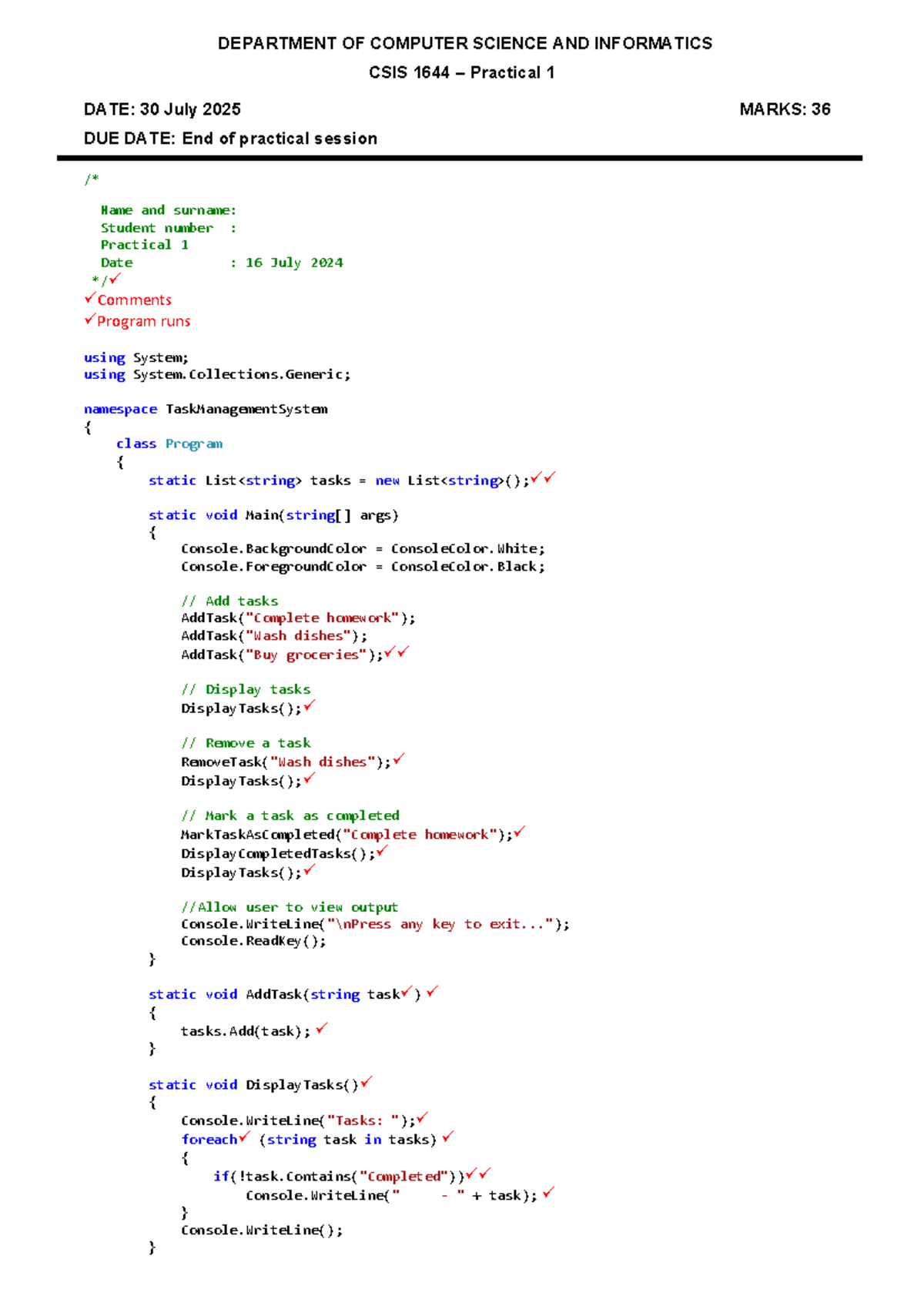
Task: Click the checkmark after DisplayCompletedTasks();
Action: (382, 852)
